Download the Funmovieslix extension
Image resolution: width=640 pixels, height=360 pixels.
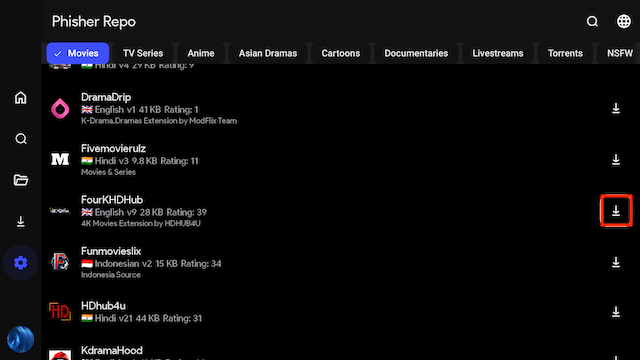pyautogui.click(x=616, y=262)
